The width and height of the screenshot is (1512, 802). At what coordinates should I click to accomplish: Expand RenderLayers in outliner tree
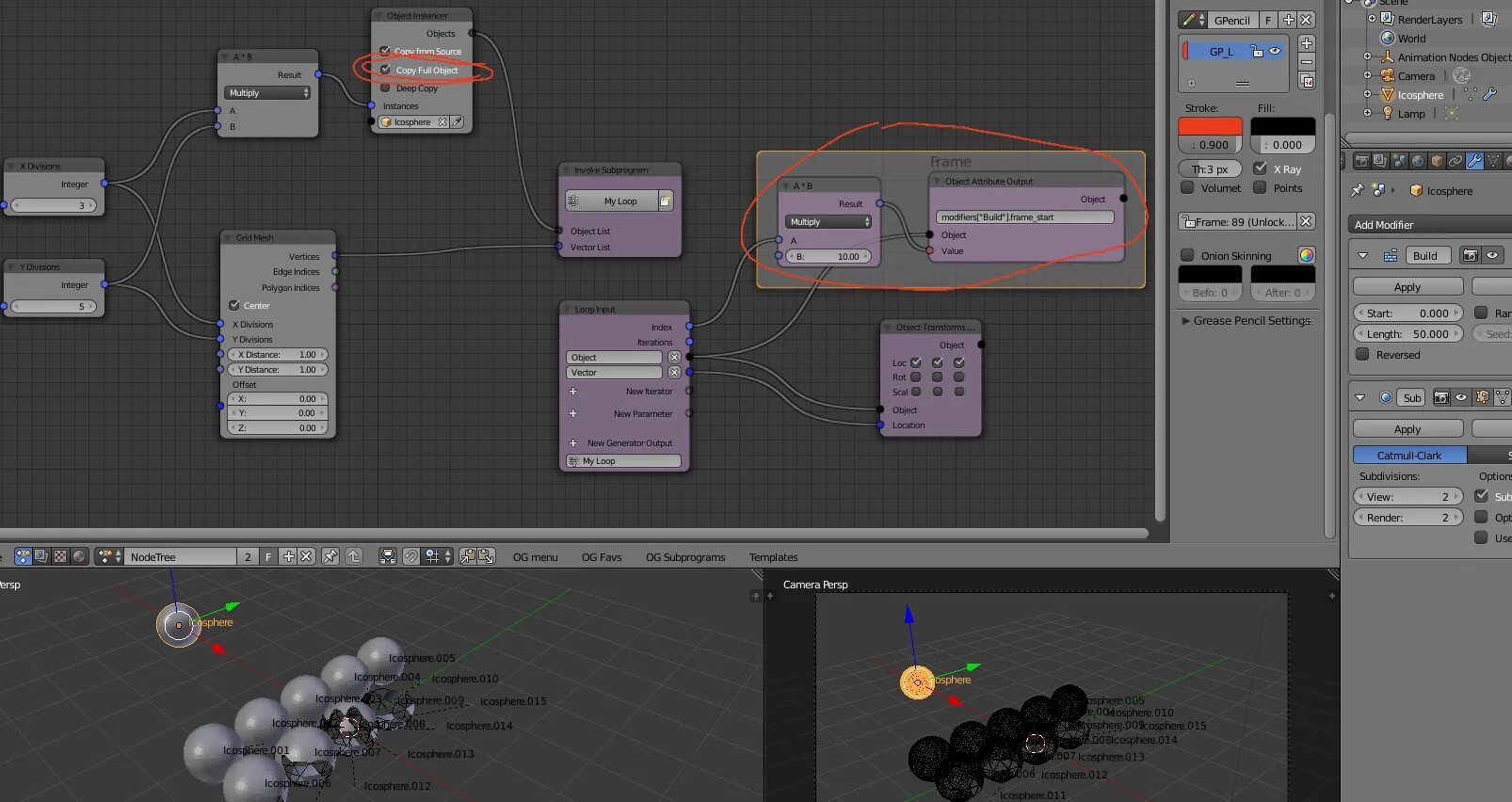click(1372, 19)
